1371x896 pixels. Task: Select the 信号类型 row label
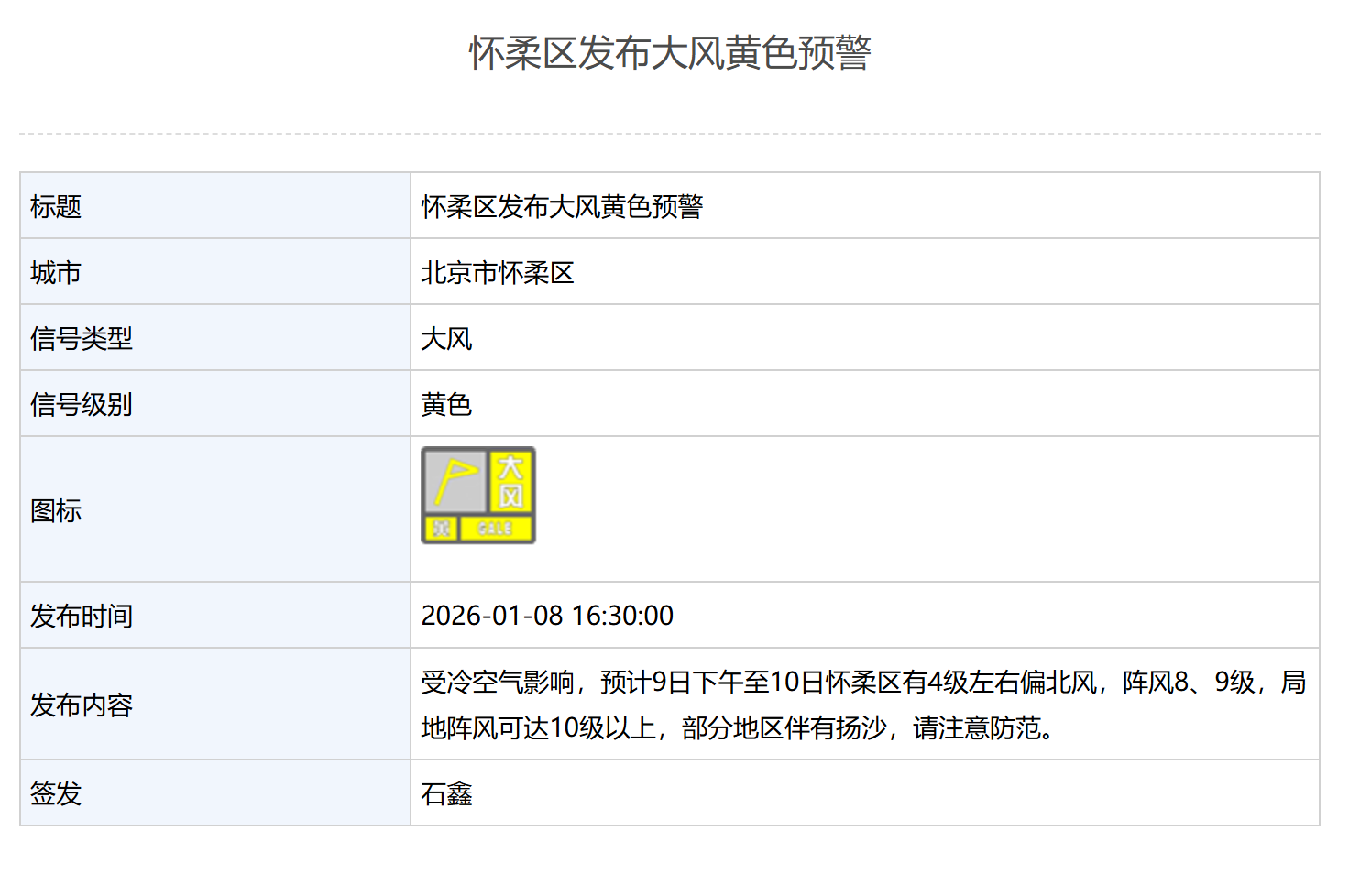click(82, 339)
